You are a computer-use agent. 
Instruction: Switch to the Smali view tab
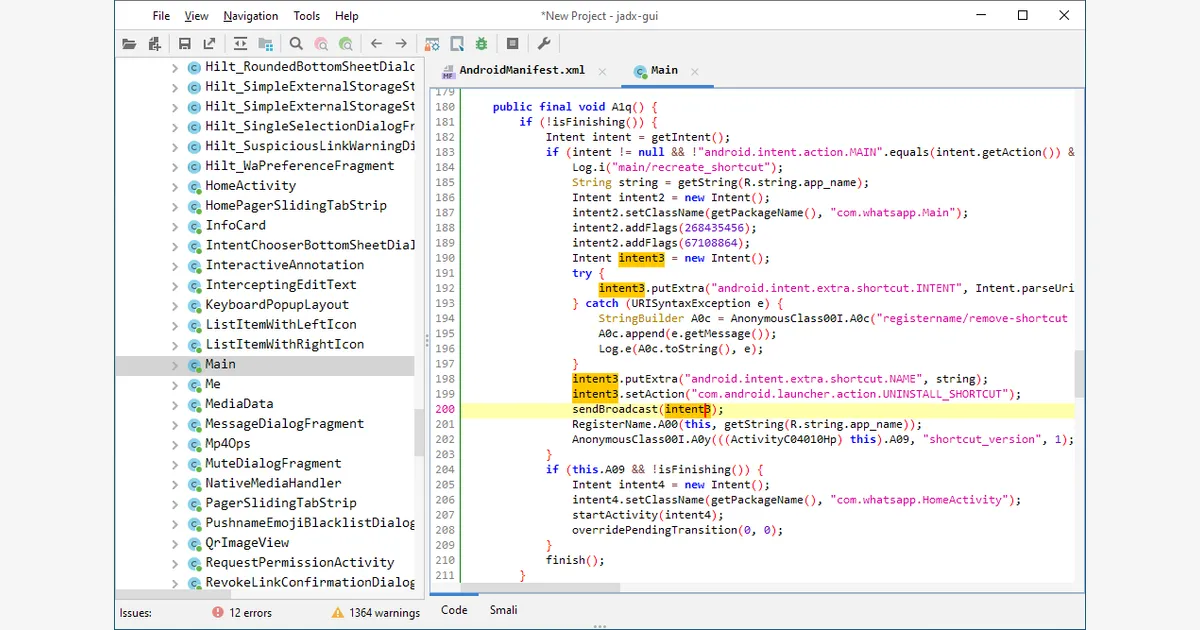point(503,610)
